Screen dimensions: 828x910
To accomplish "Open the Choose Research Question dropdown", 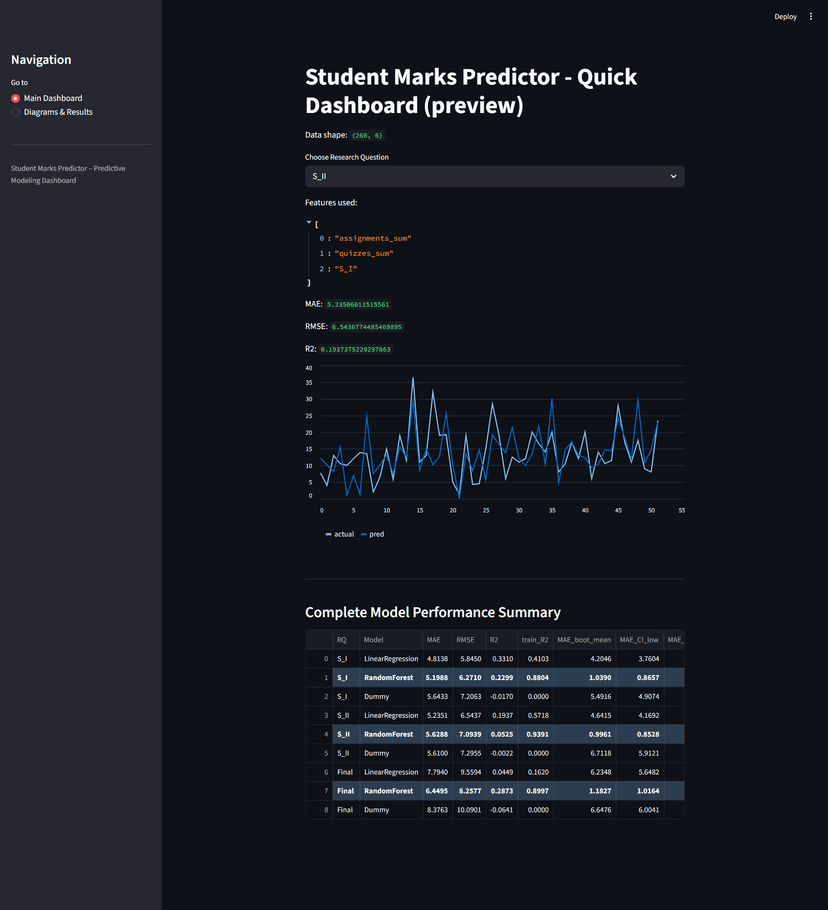I will coord(494,176).
